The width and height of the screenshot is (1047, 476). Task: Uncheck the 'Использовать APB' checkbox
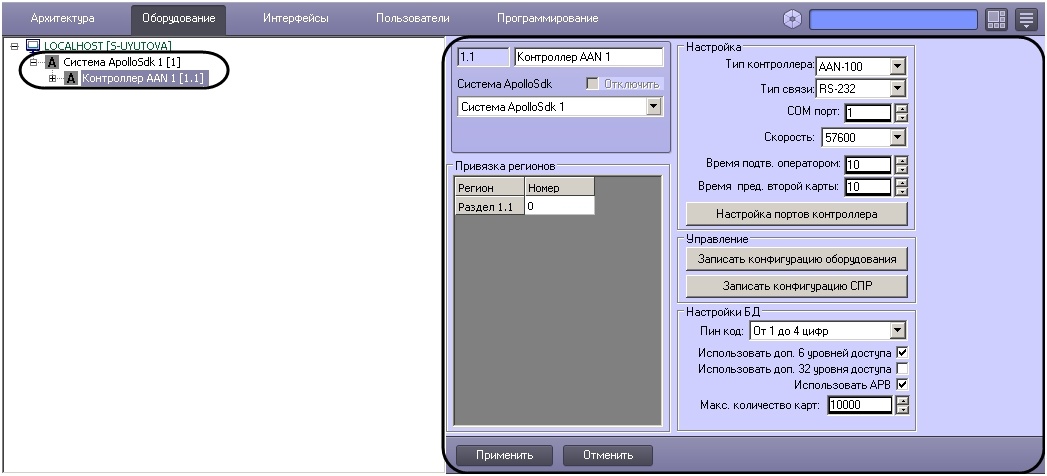pyautogui.click(x=902, y=383)
